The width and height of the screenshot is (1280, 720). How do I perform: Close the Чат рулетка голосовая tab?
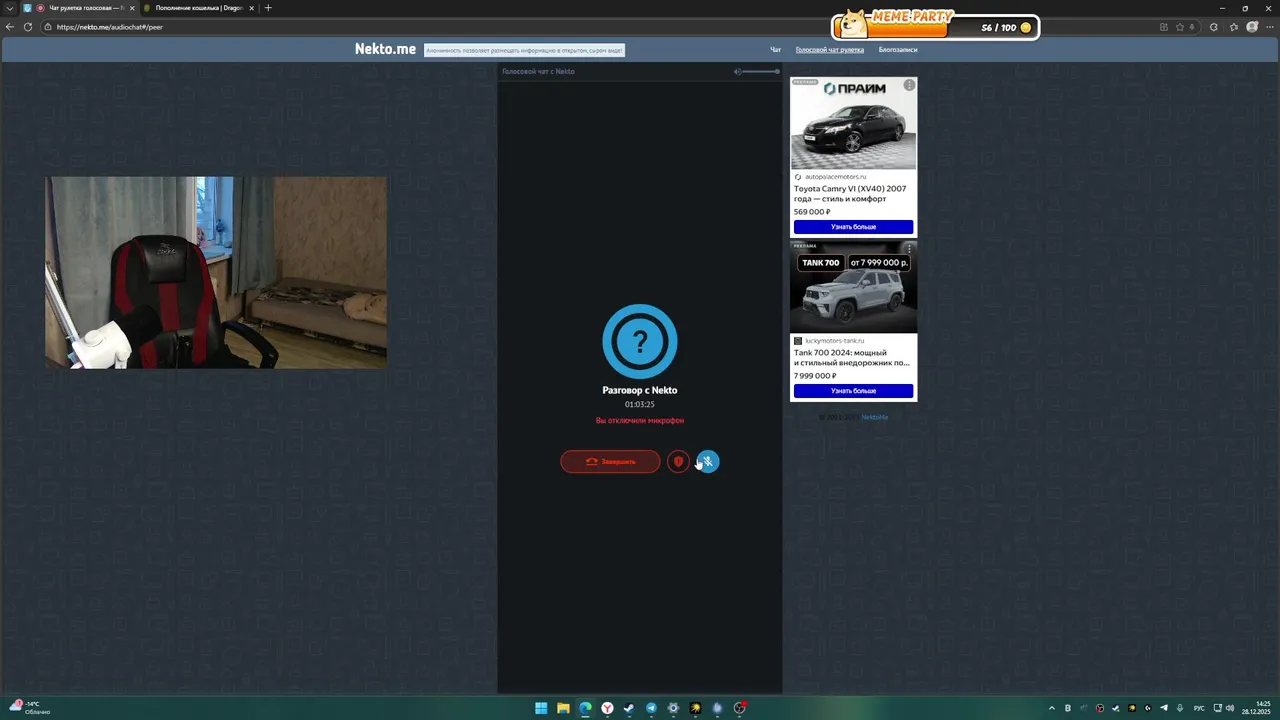click(131, 8)
